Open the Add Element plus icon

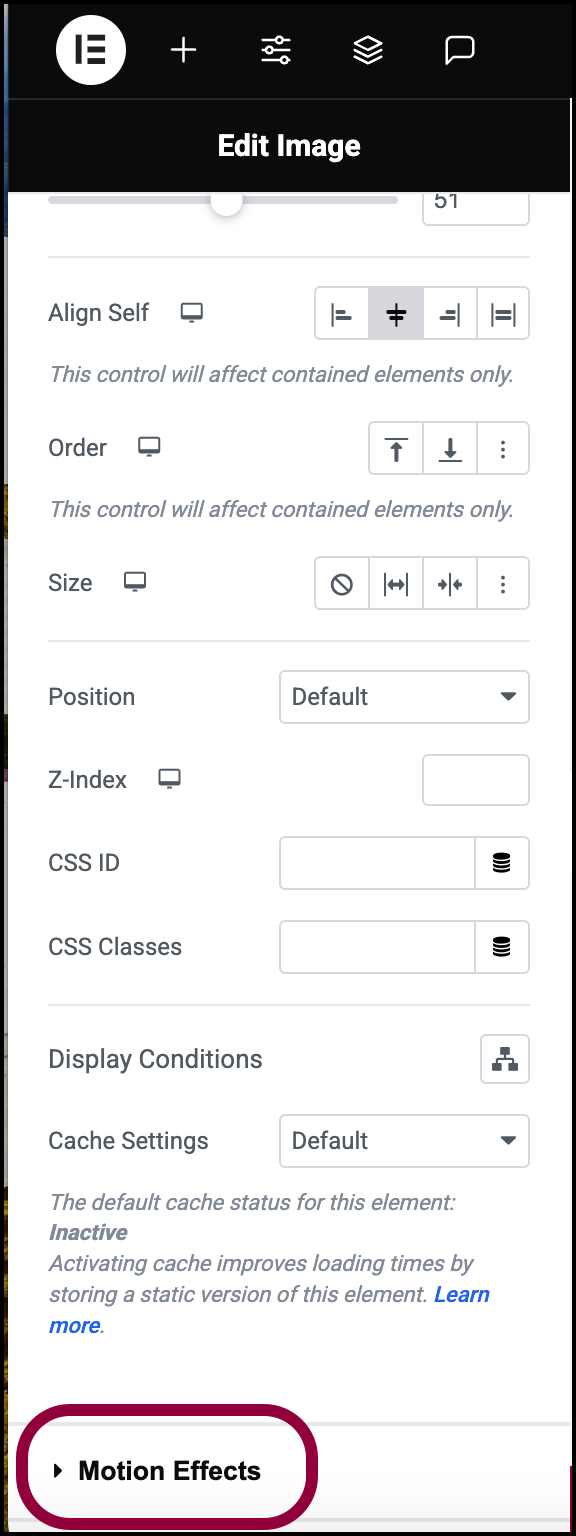point(184,50)
